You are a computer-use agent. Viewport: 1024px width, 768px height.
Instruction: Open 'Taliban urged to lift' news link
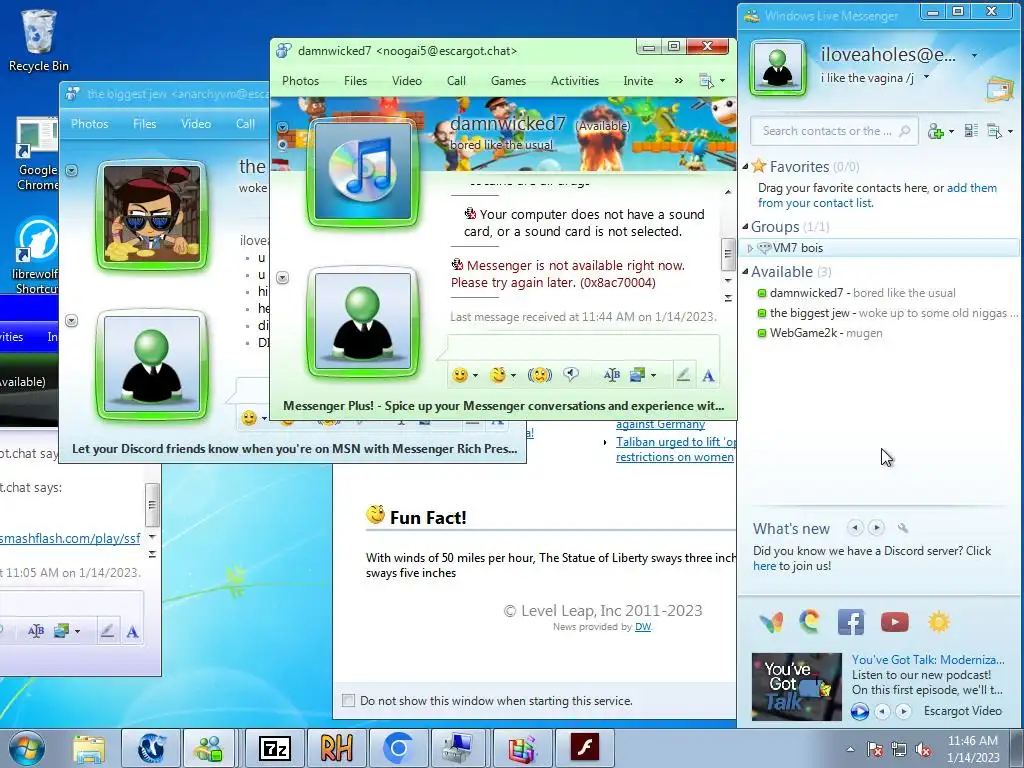(675, 449)
